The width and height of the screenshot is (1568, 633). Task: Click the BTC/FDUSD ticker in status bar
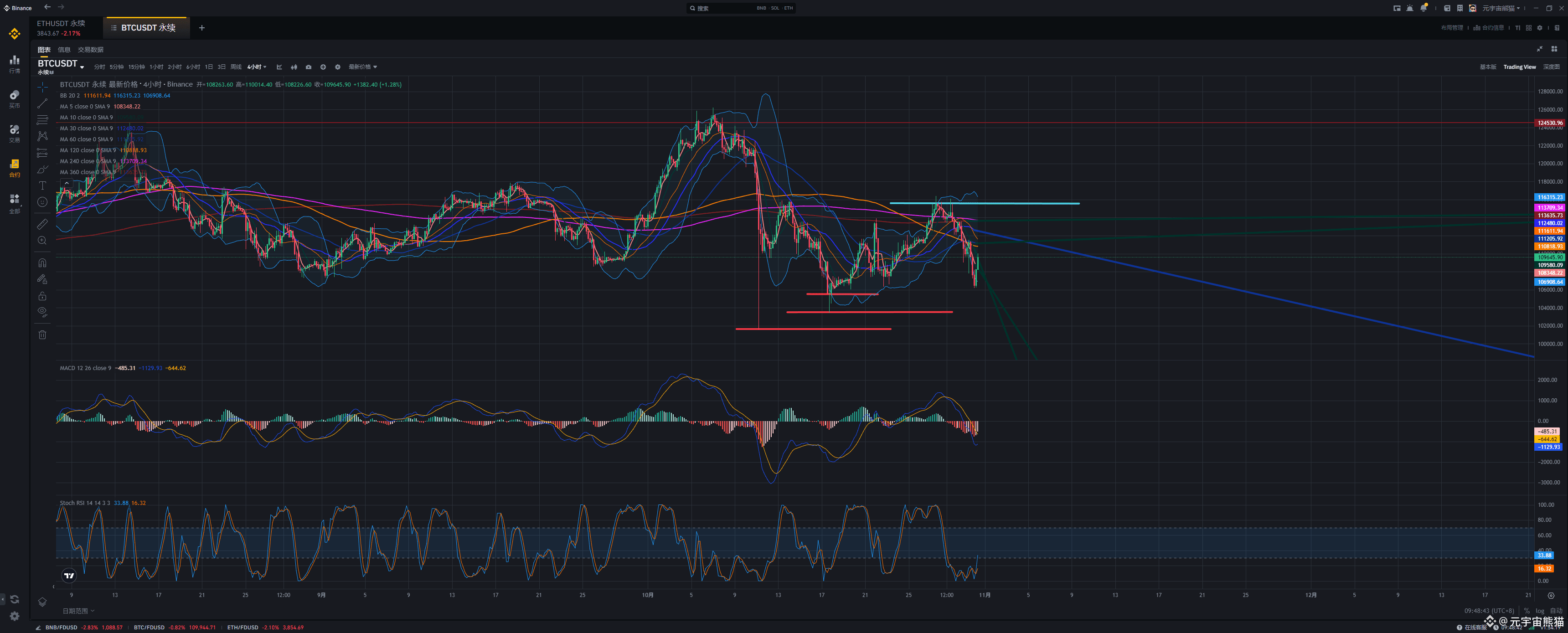click(175, 627)
